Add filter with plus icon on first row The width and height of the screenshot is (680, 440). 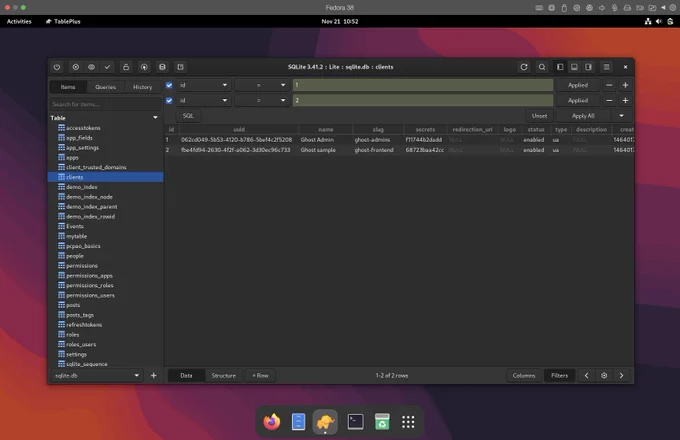(625, 85)
